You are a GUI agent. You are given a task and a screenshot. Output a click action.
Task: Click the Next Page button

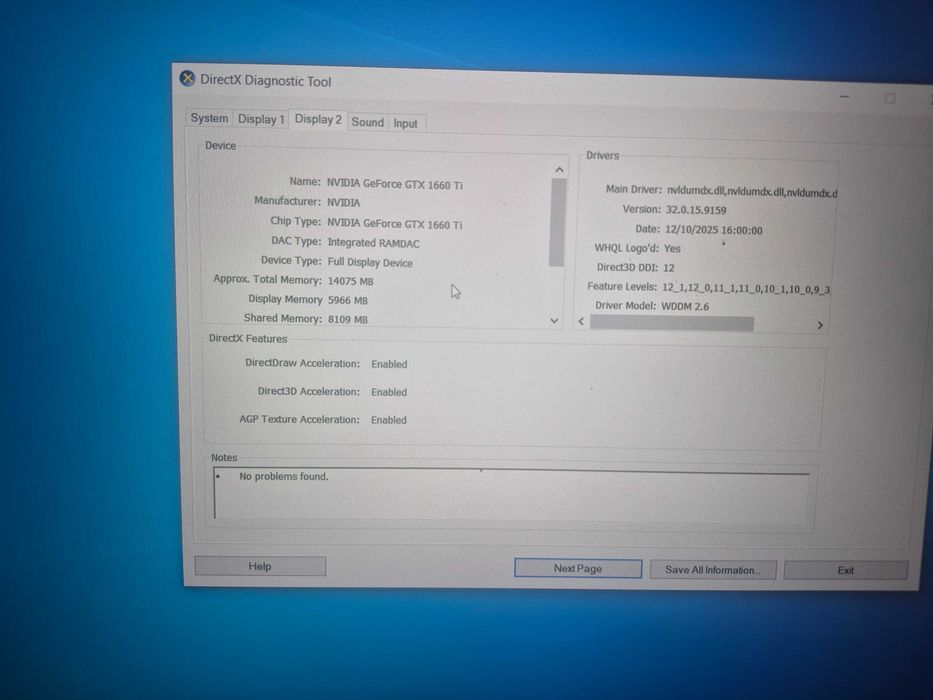(x=578, y=568)
